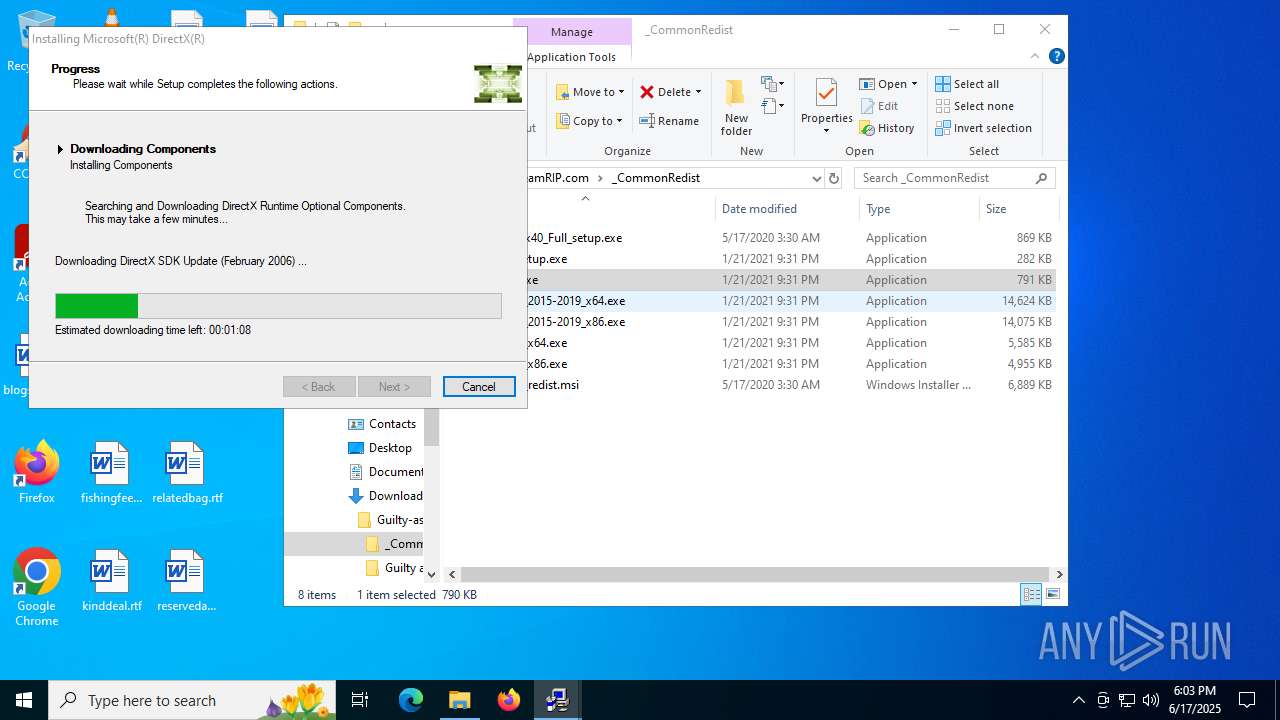
Task: Select Documents in the navigation pane
Action: 385,472
